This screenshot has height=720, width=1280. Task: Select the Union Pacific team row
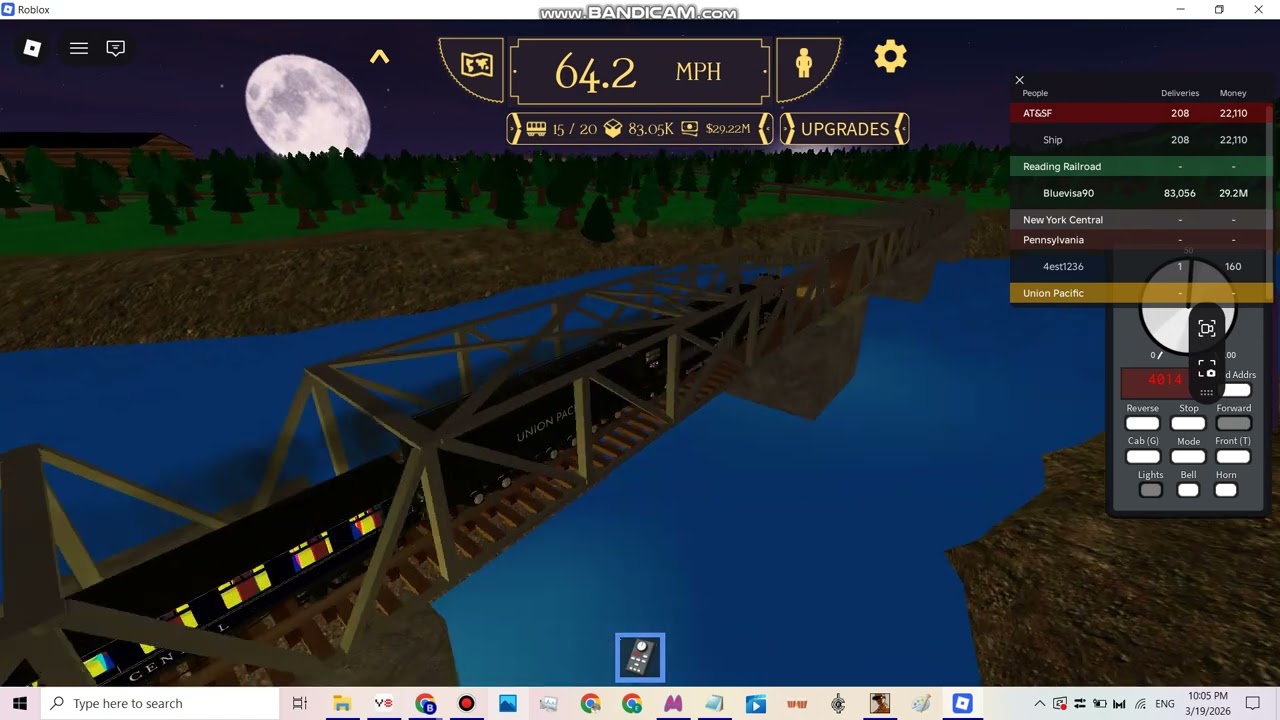[x=1140, y=293]
